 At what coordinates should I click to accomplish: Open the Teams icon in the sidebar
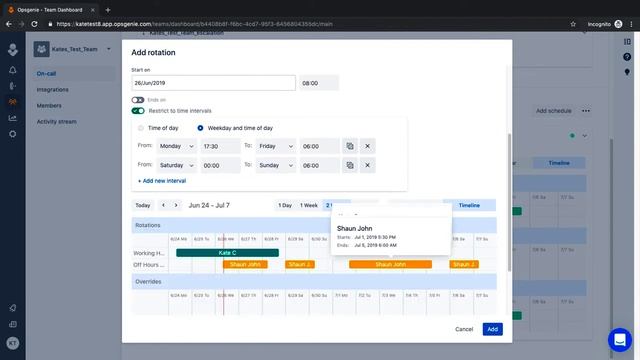point(13,102)
